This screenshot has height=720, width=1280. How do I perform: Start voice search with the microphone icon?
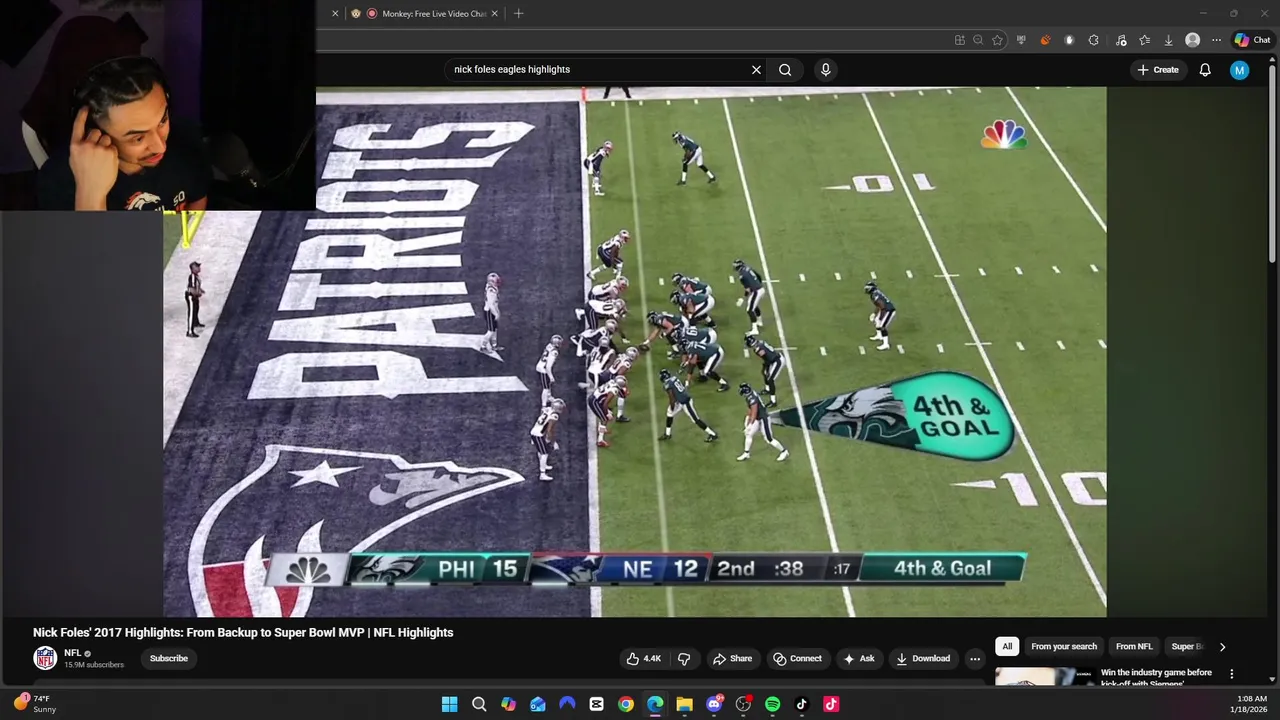tap(825, 70)
